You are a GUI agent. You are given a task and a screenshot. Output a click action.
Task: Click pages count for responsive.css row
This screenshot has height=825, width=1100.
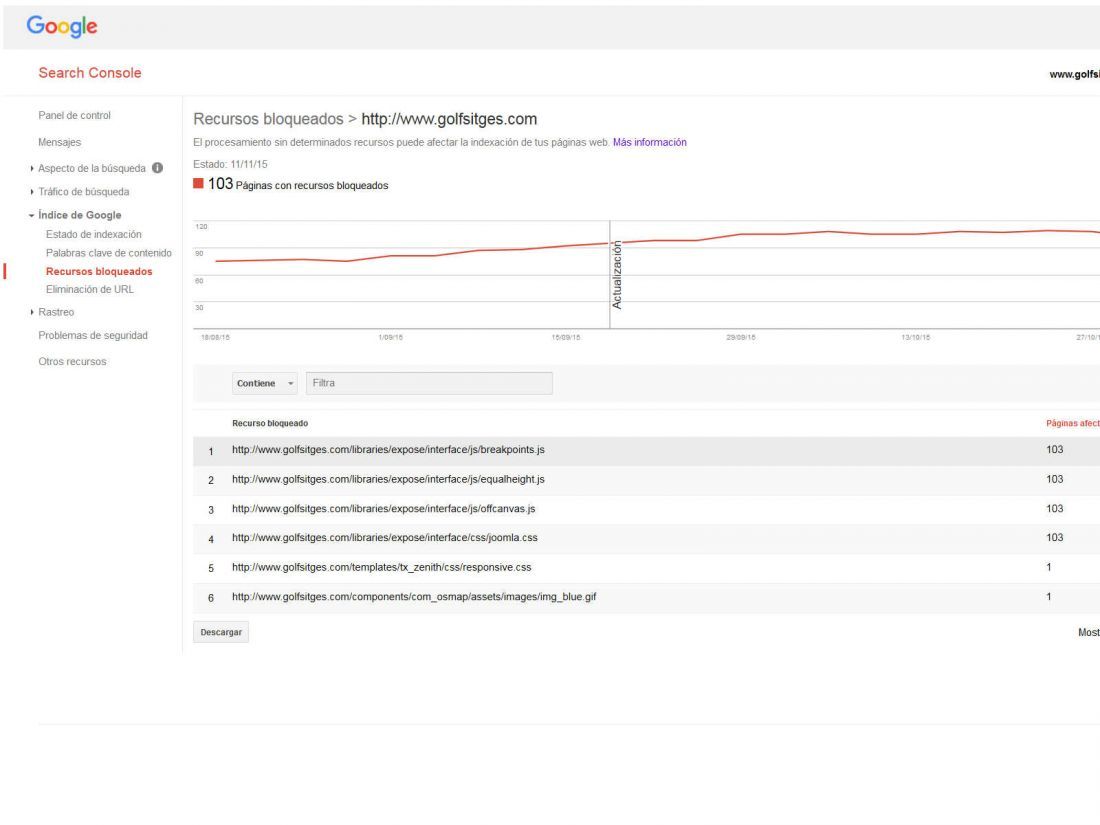1049,568
